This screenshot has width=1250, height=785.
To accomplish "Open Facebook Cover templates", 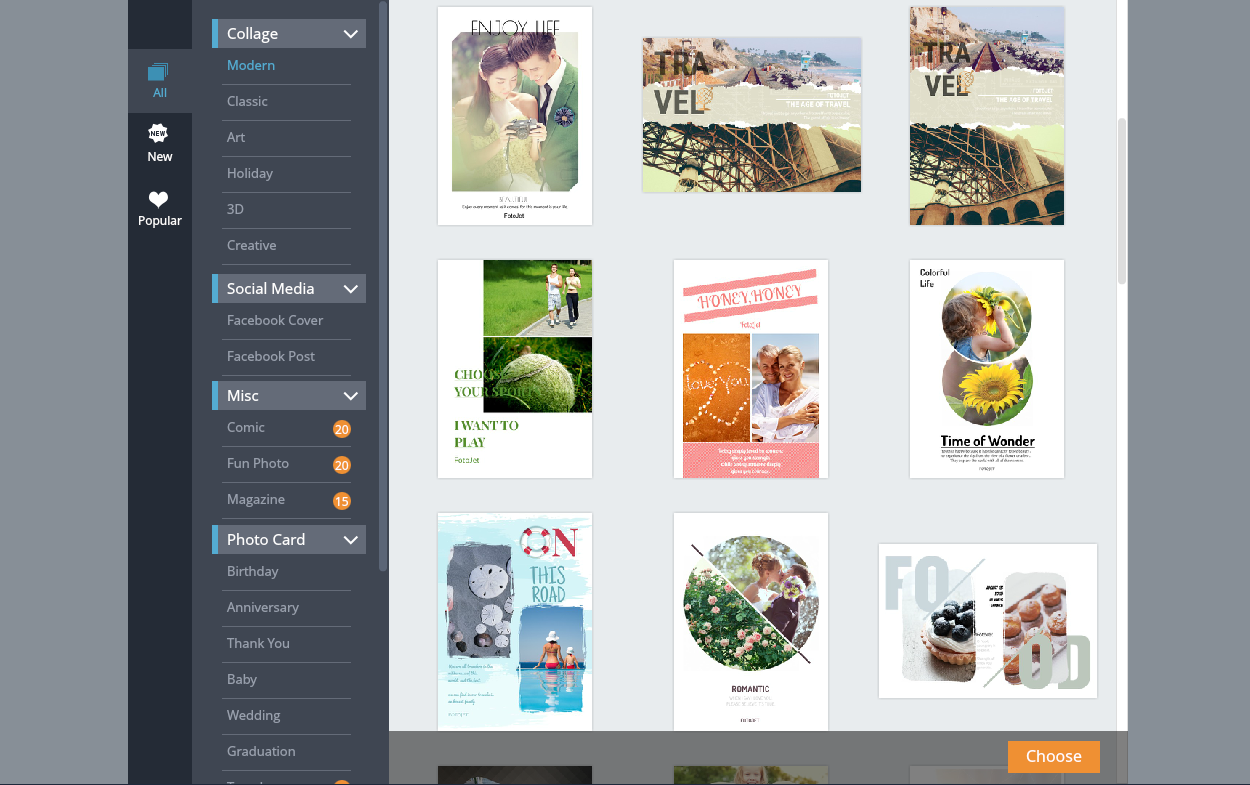I will coord(275,320).
